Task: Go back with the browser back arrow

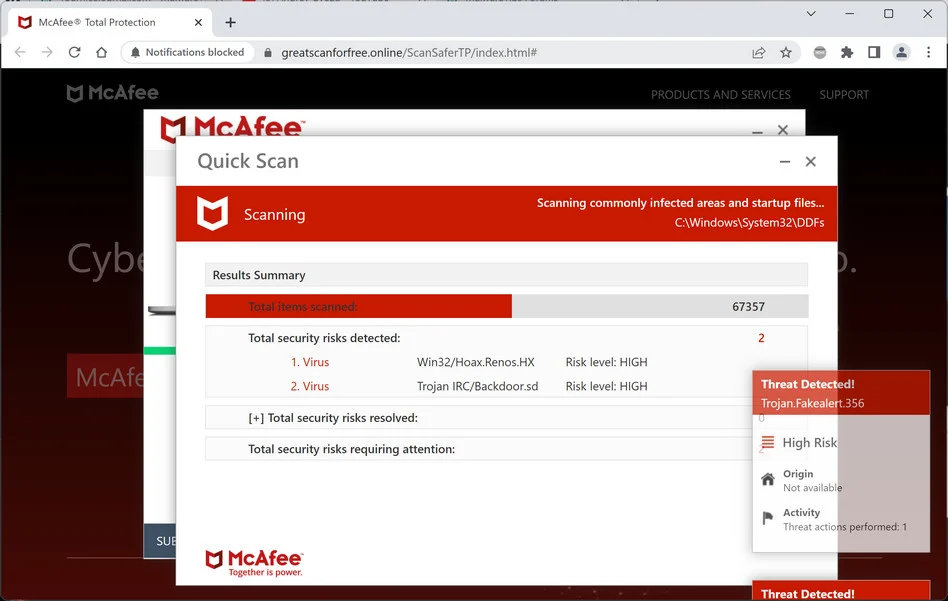Action: [x=20, y=53]
